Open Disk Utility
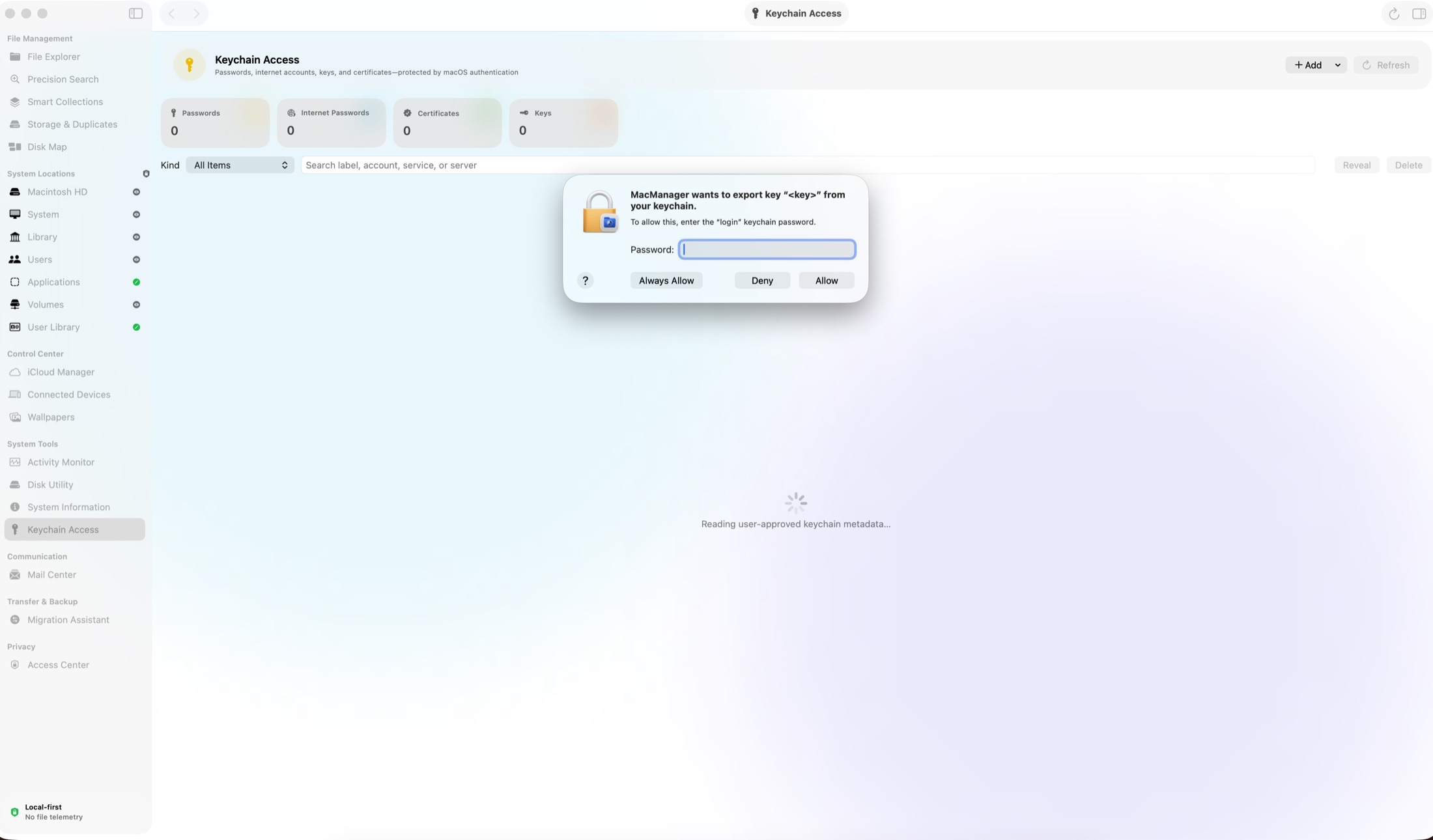This screenshot has width=1433, height=840. tap(74, 485)
